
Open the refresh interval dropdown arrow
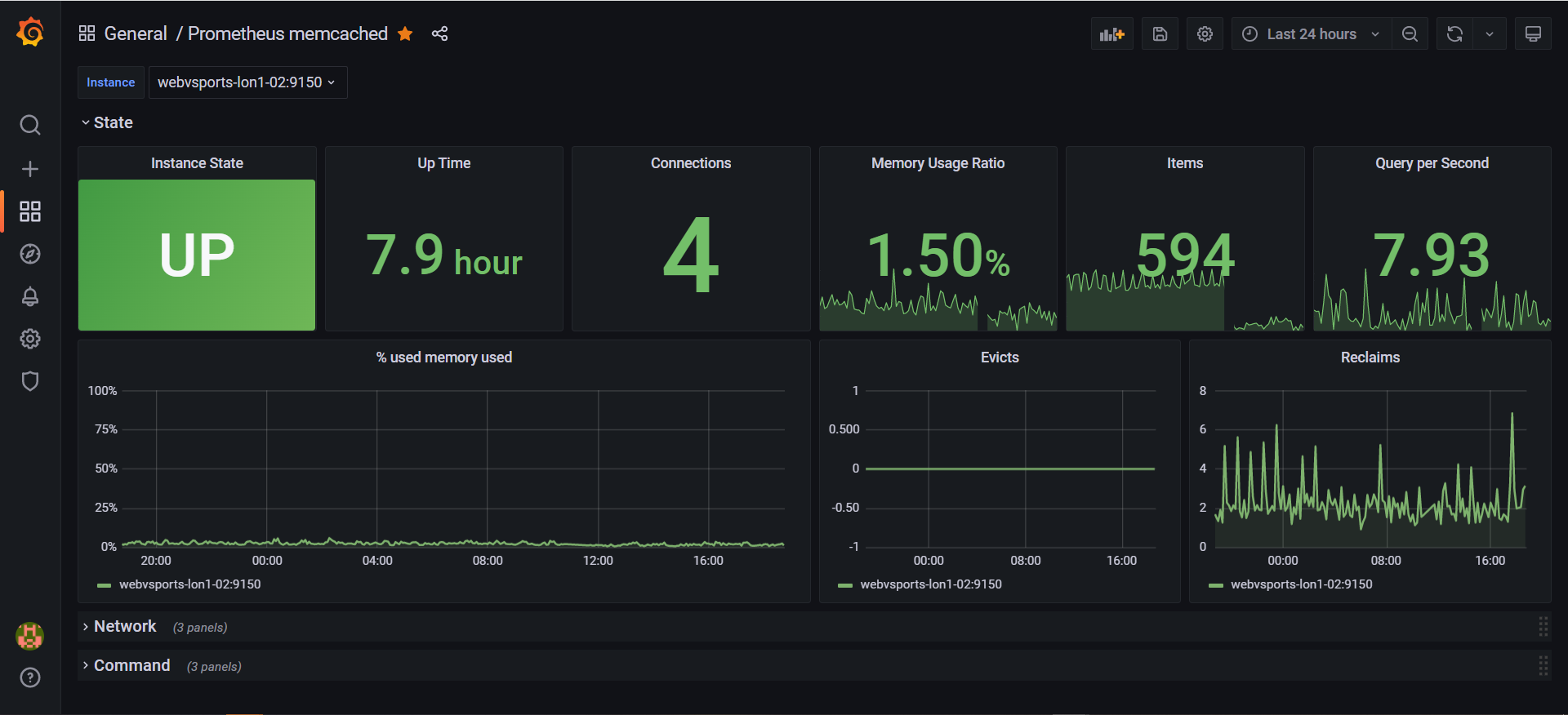(x=1490, y=33)
